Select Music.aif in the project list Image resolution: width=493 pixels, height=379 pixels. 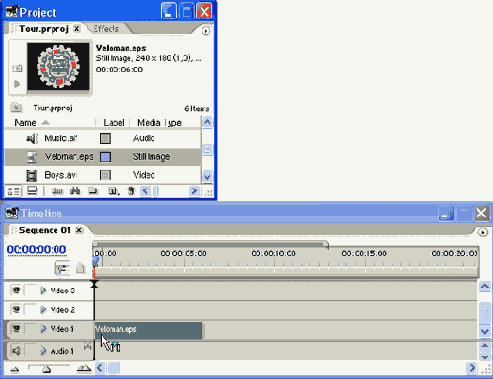coord(103,138)
